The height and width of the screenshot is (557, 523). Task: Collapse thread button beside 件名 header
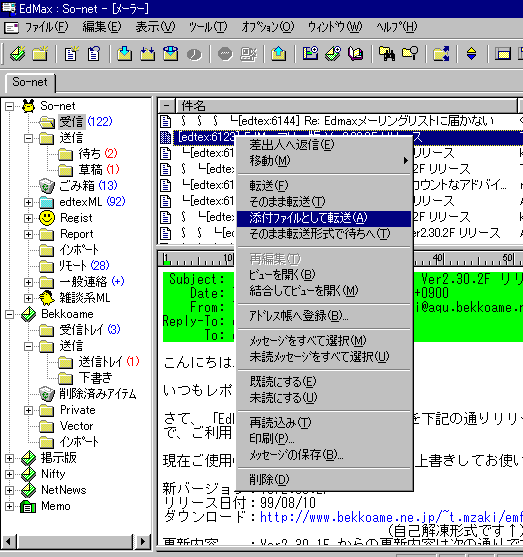tap(166, 106)
